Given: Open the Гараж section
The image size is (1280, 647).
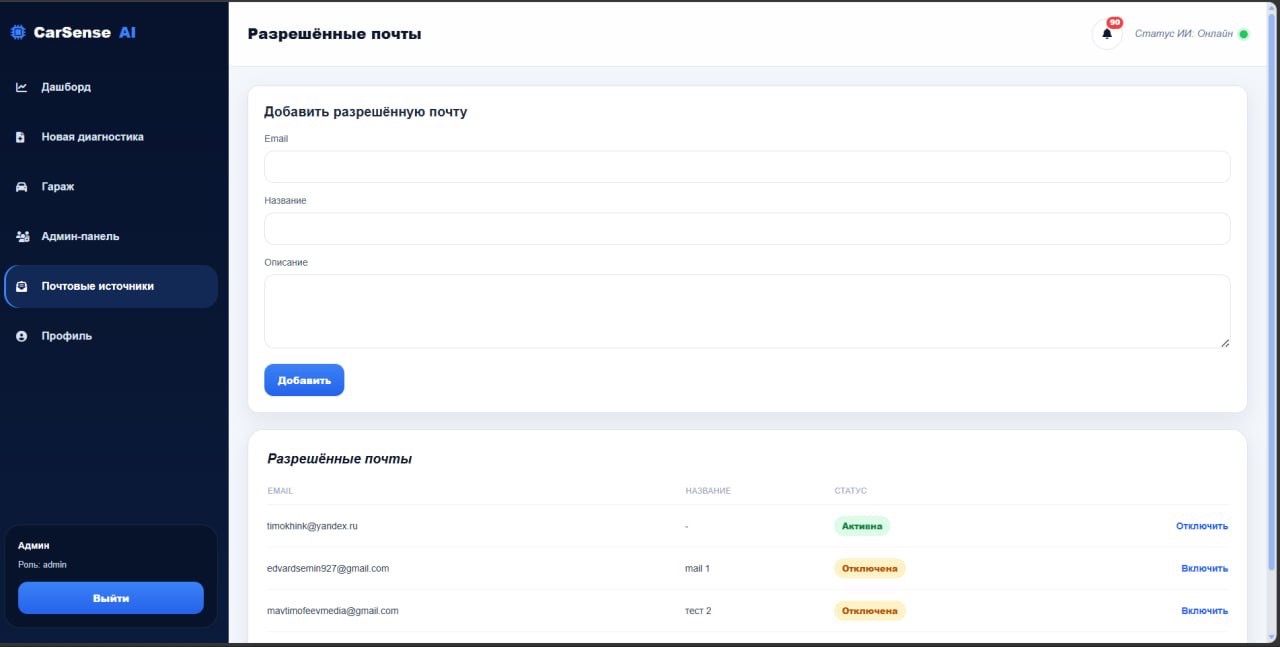Looking at the screenshot, I should (111, 187).
